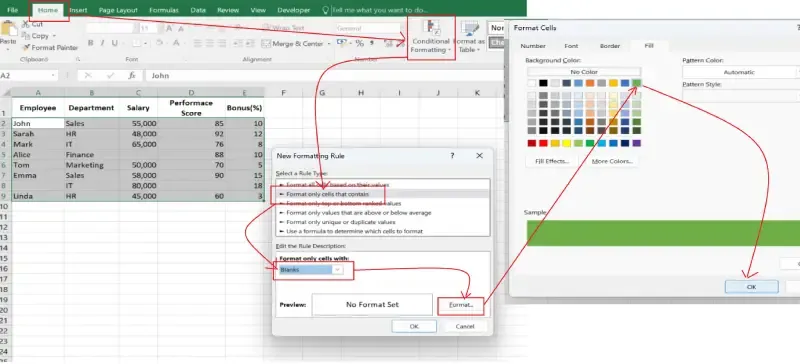Open the font name dropdown
The height and width of the screenshot is (364, 800).
click(x=135, y=29)
